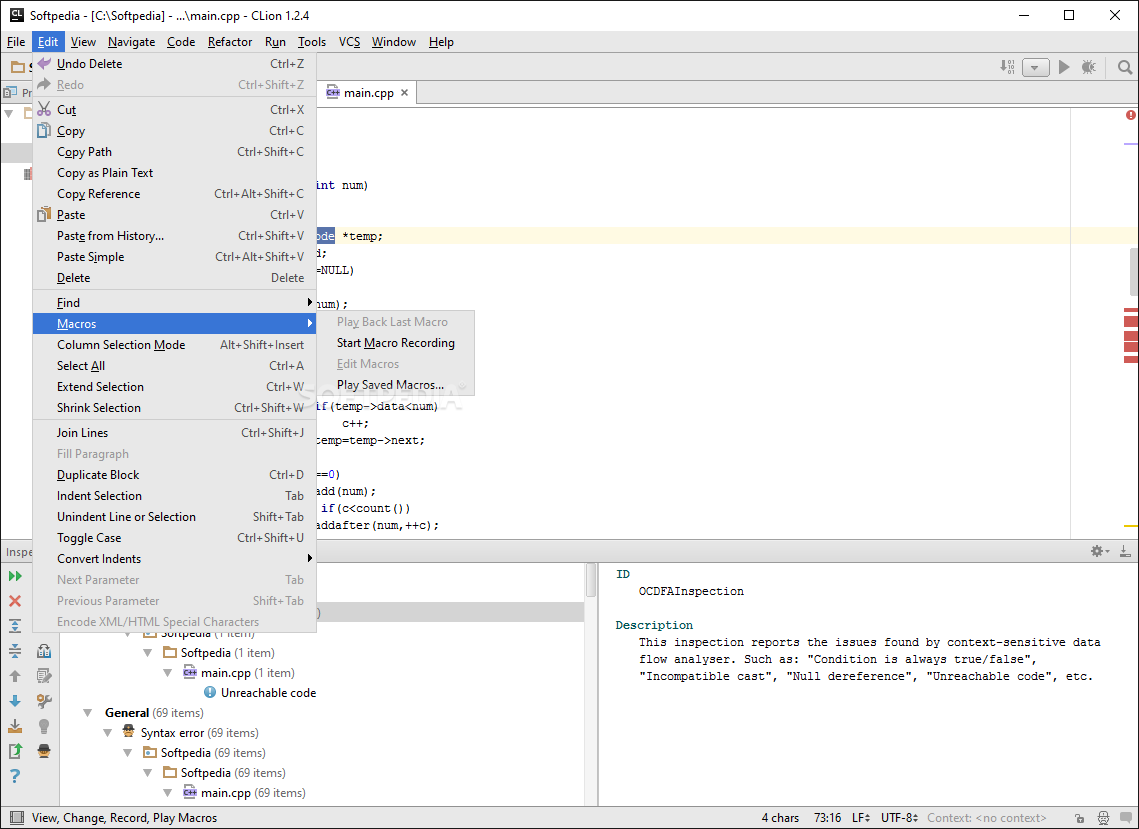Click Collapse All icon in inspection toolbar

pyautogui.click(x=15, y=651)
